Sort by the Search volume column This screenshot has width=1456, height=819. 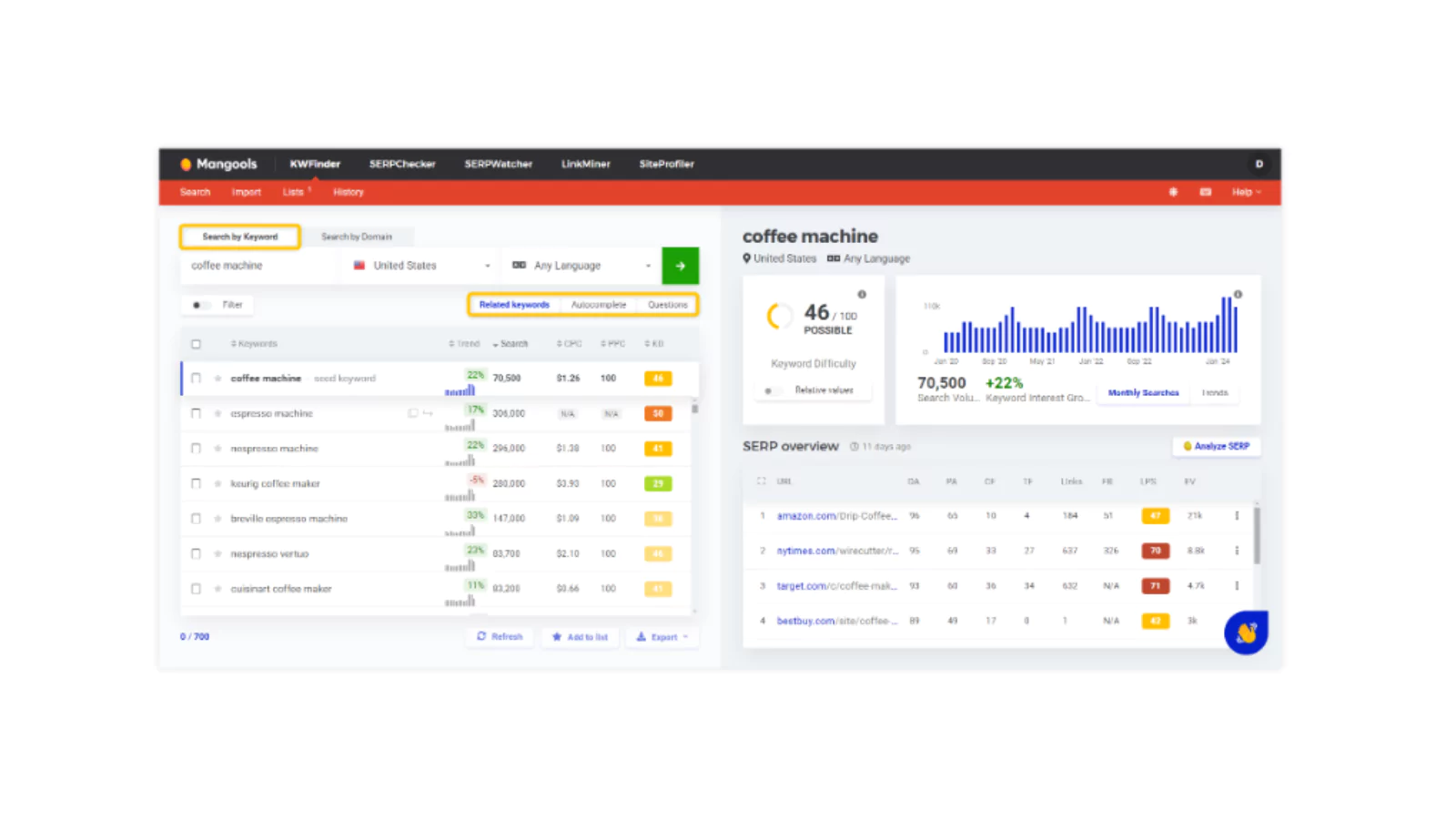511,344
